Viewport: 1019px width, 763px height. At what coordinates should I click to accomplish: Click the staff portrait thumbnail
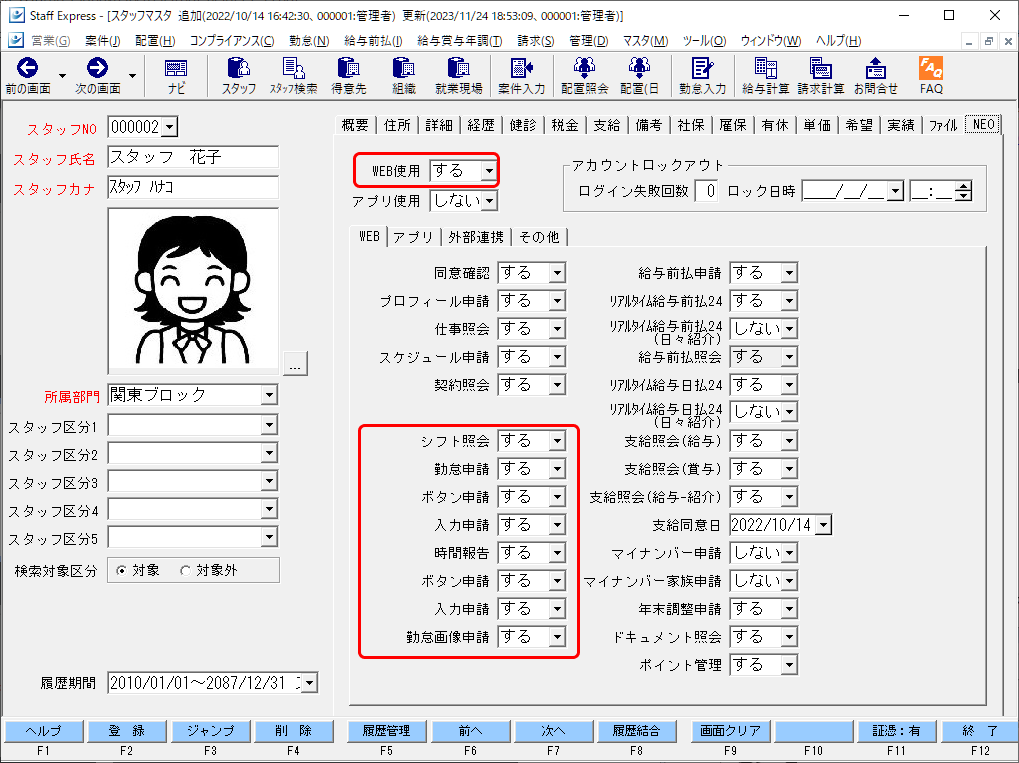(193, 291)
